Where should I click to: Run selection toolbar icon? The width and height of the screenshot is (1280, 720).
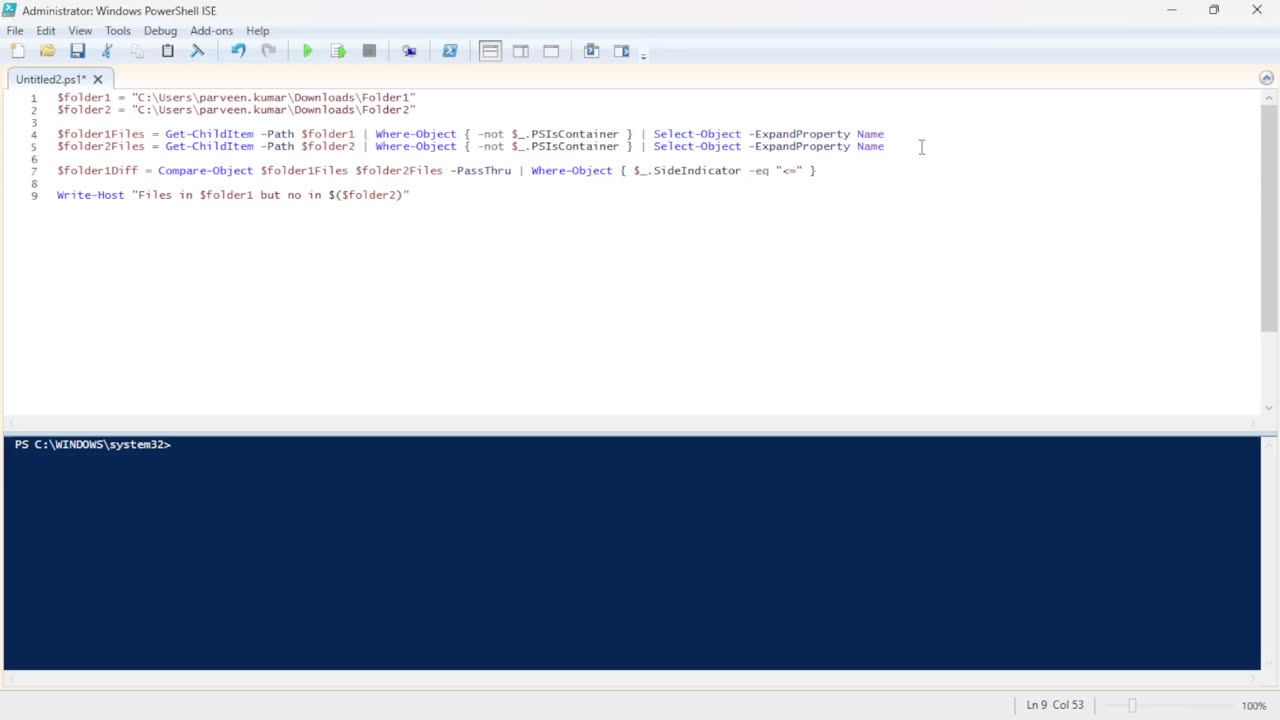(338, 51)
